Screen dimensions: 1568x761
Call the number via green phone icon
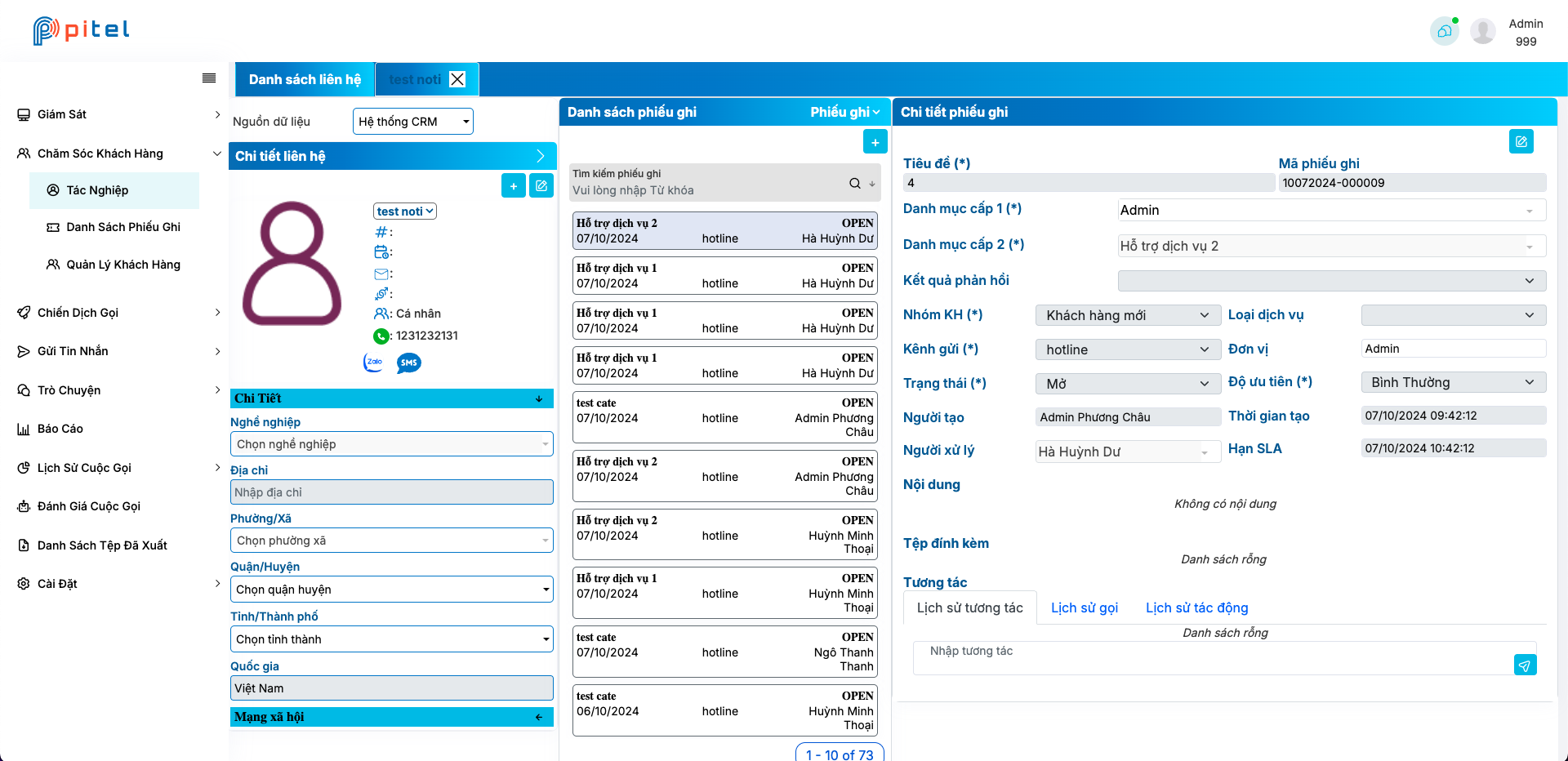tap(381, 336)
